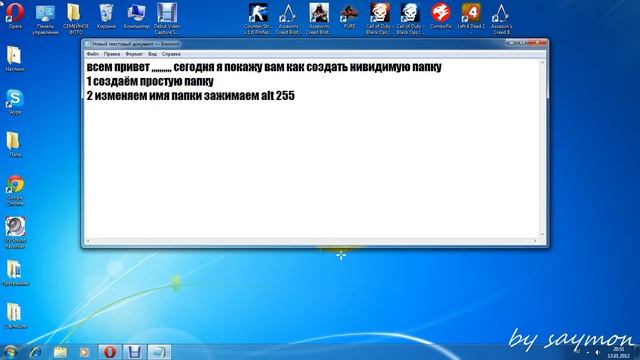Open the Opera desktop shortcut
Viewport: 640px width, 360px height.
point(15,16)
